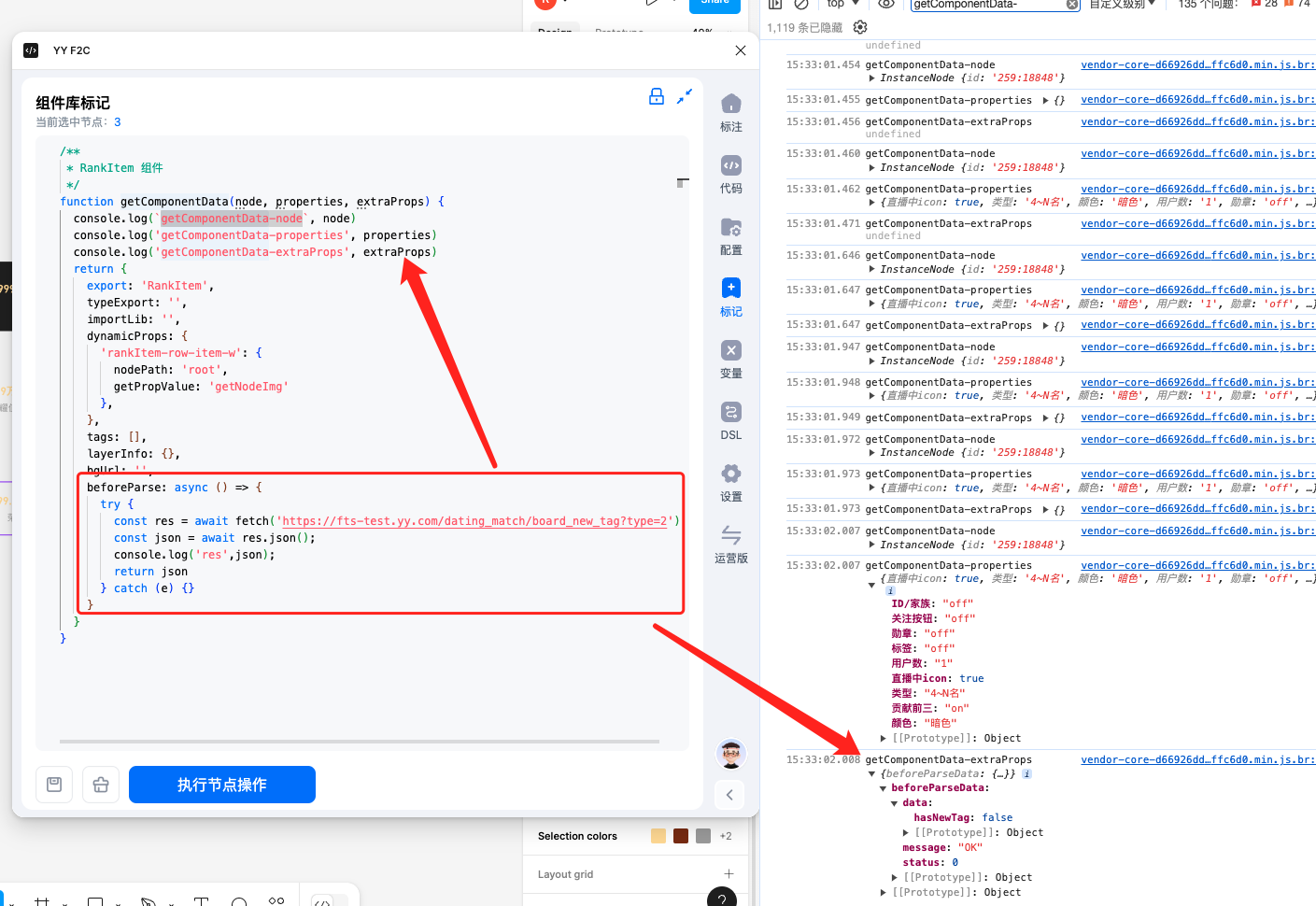The height and width of the screenshot is (906, 1316).
Task: Open the DSL panel icon
Action: pos(731,413)
